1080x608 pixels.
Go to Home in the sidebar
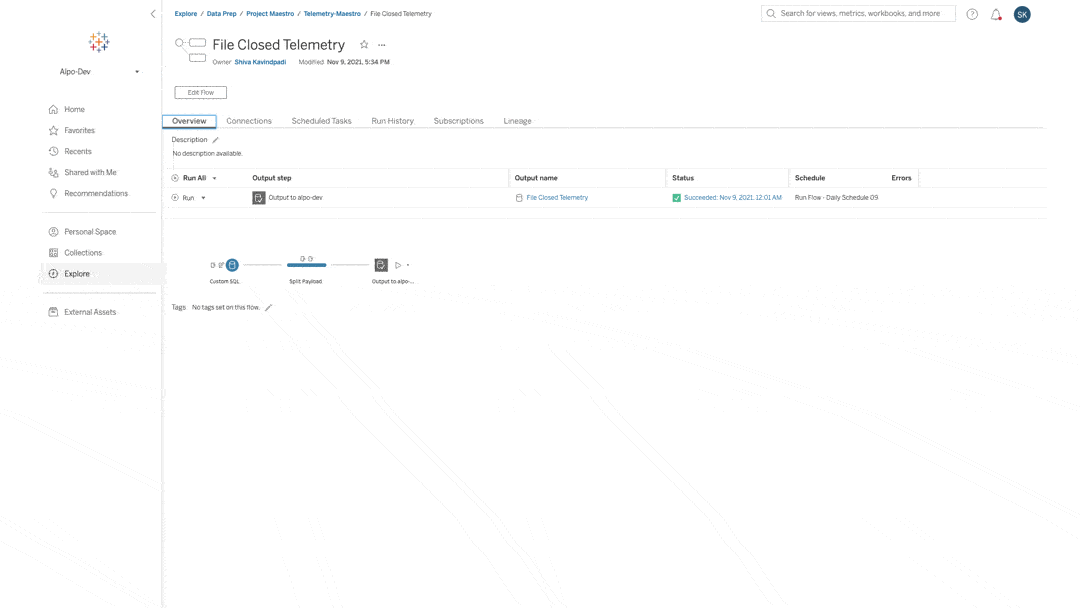(74, 109)
